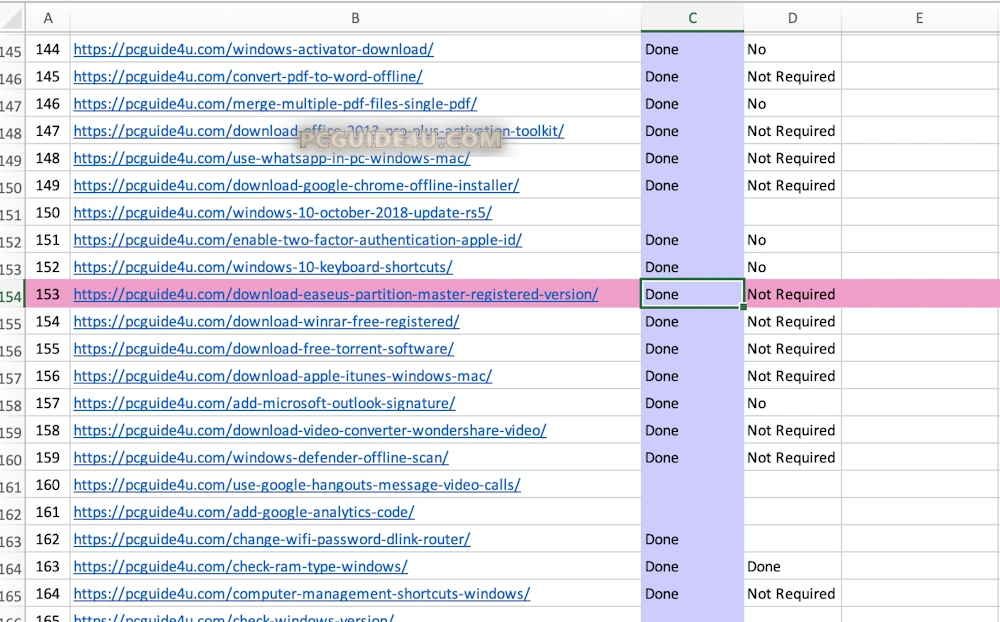Select row 154 via its row header
This screenshot has height=622, width=1000.
click(x=11, y=295)
